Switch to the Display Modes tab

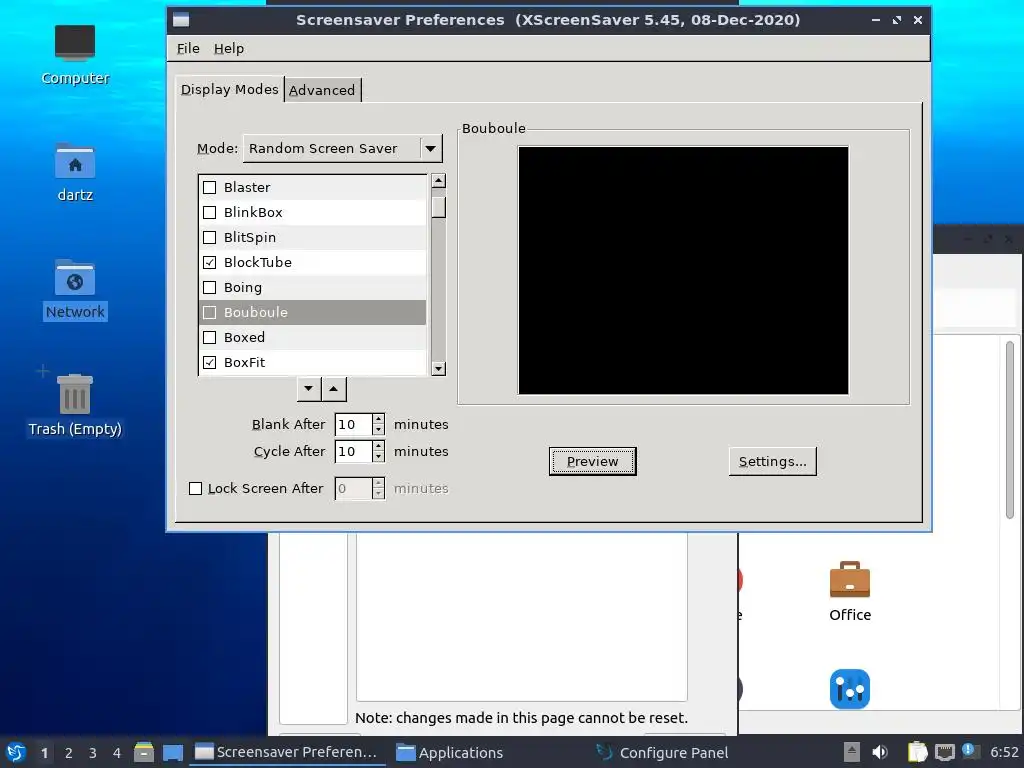[x=229, y=89]
